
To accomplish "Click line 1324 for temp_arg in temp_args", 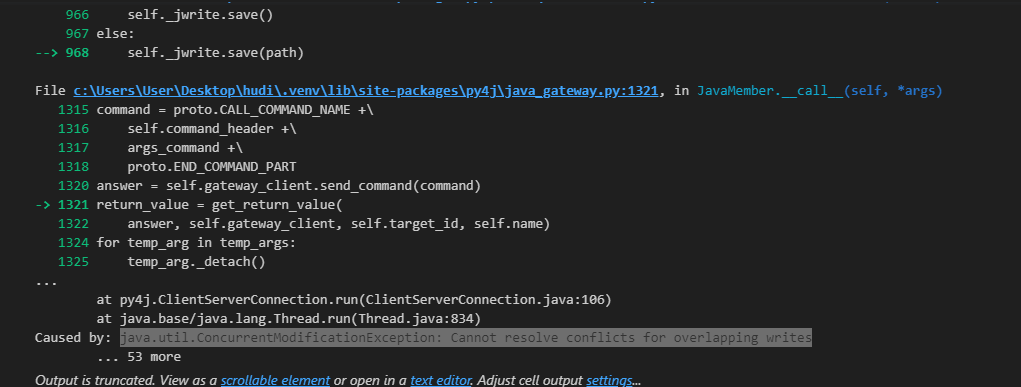I will (196, 243).
